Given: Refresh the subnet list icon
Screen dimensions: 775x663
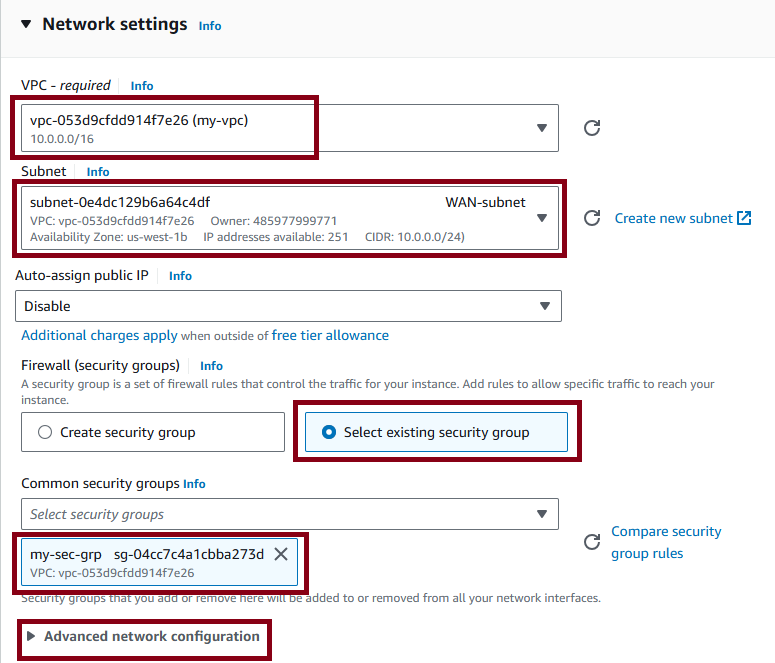Looking at the screenshot, I should [x=592, y=218].
